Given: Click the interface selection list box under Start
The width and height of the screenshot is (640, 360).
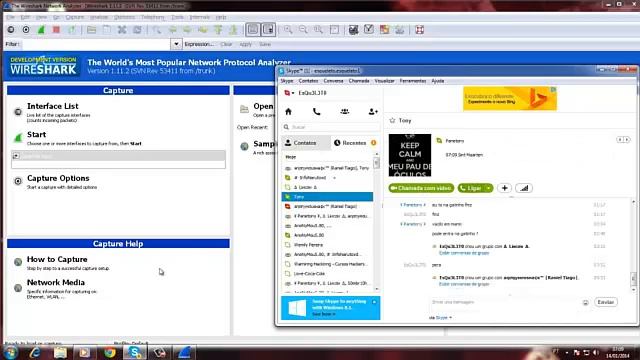Looking at the screenshot, I should 118,159.
